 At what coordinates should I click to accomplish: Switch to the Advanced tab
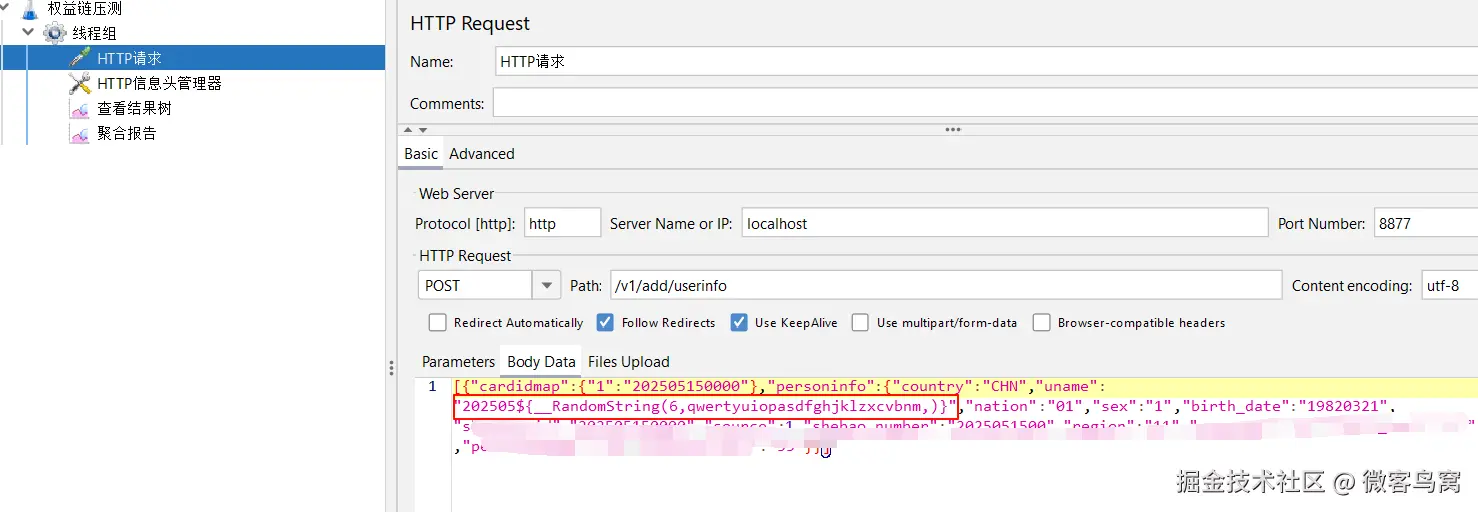point(482,154)
